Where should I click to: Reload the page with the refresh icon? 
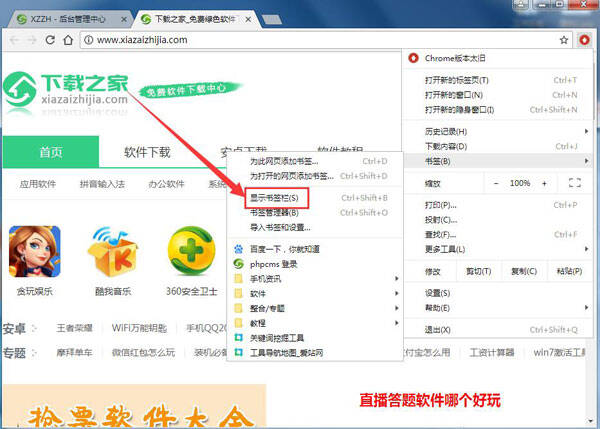(50, 40)
